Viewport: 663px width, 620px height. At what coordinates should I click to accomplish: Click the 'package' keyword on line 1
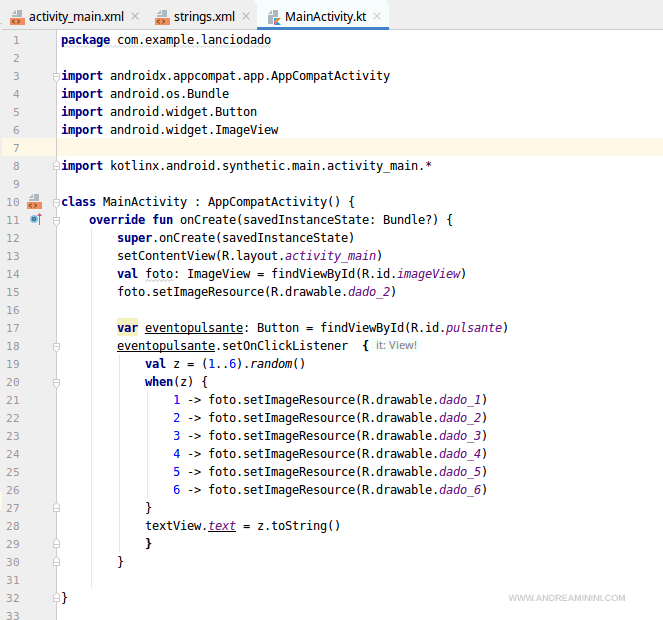pos(85,40)
